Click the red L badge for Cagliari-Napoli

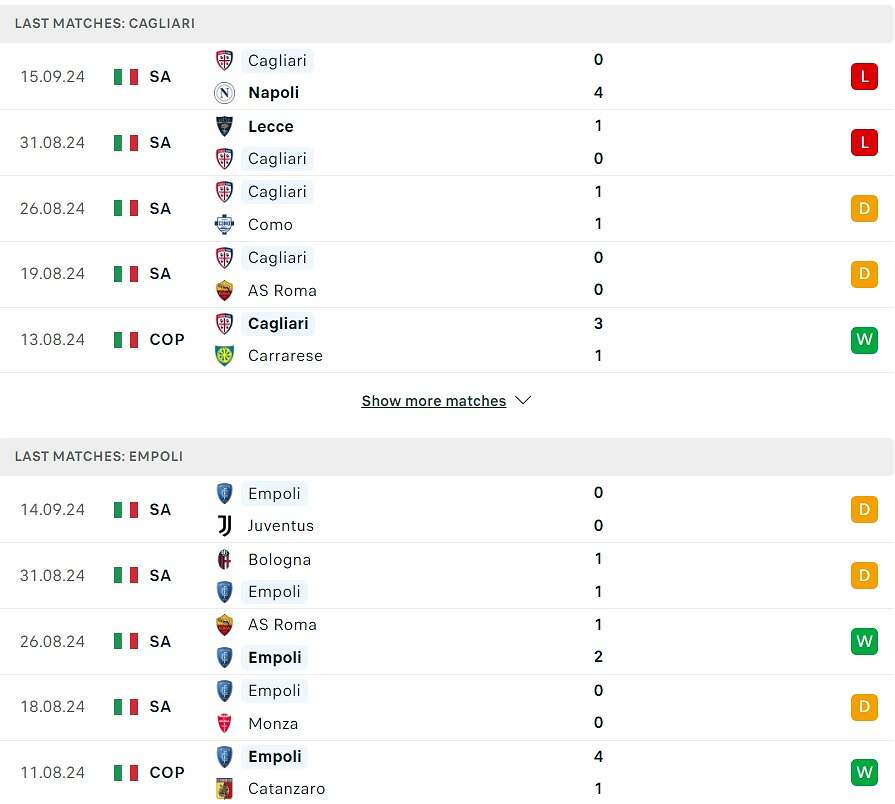(x=864, y=76)
